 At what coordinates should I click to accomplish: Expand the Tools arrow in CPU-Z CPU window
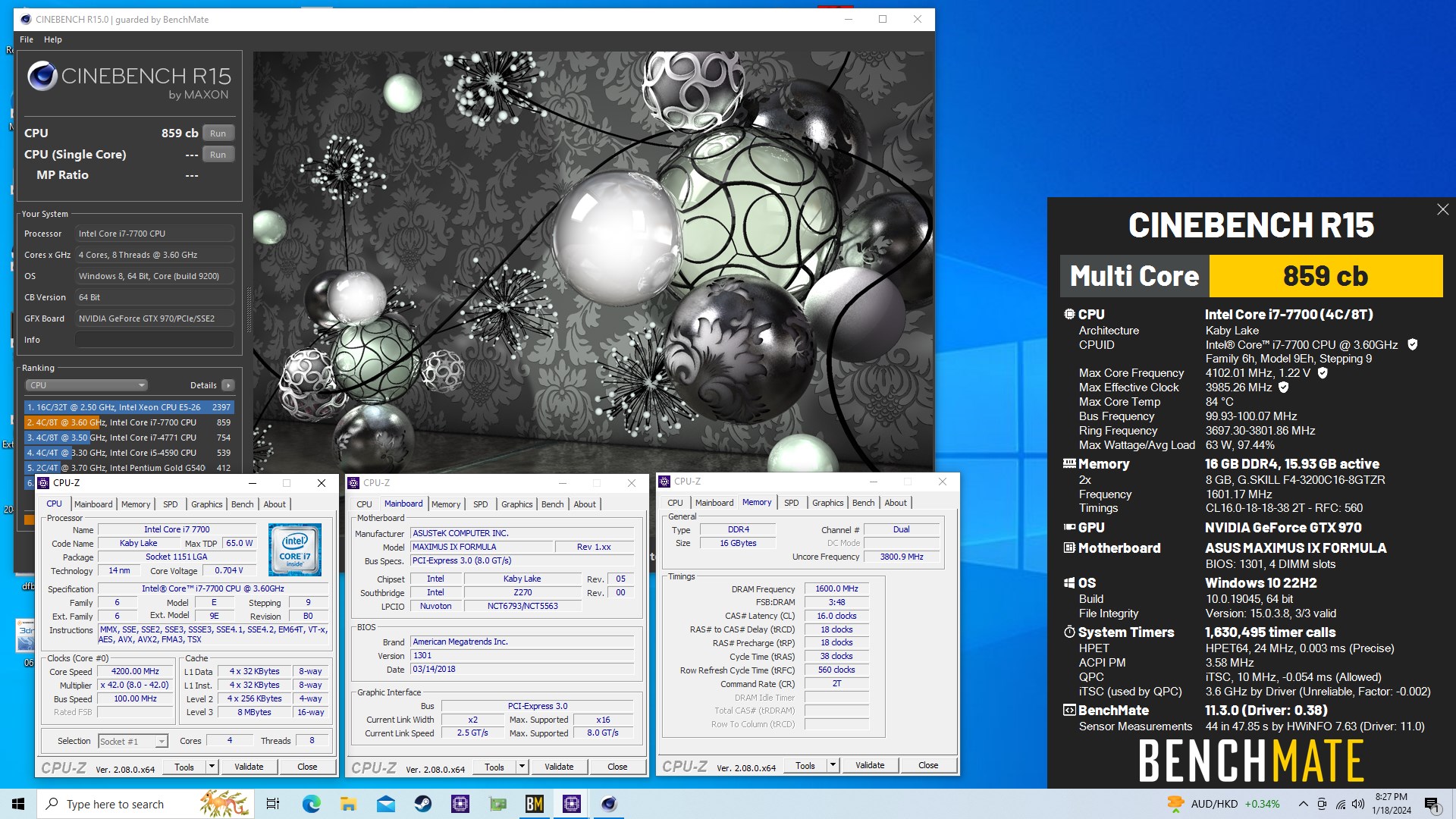[x=212, y=767]
